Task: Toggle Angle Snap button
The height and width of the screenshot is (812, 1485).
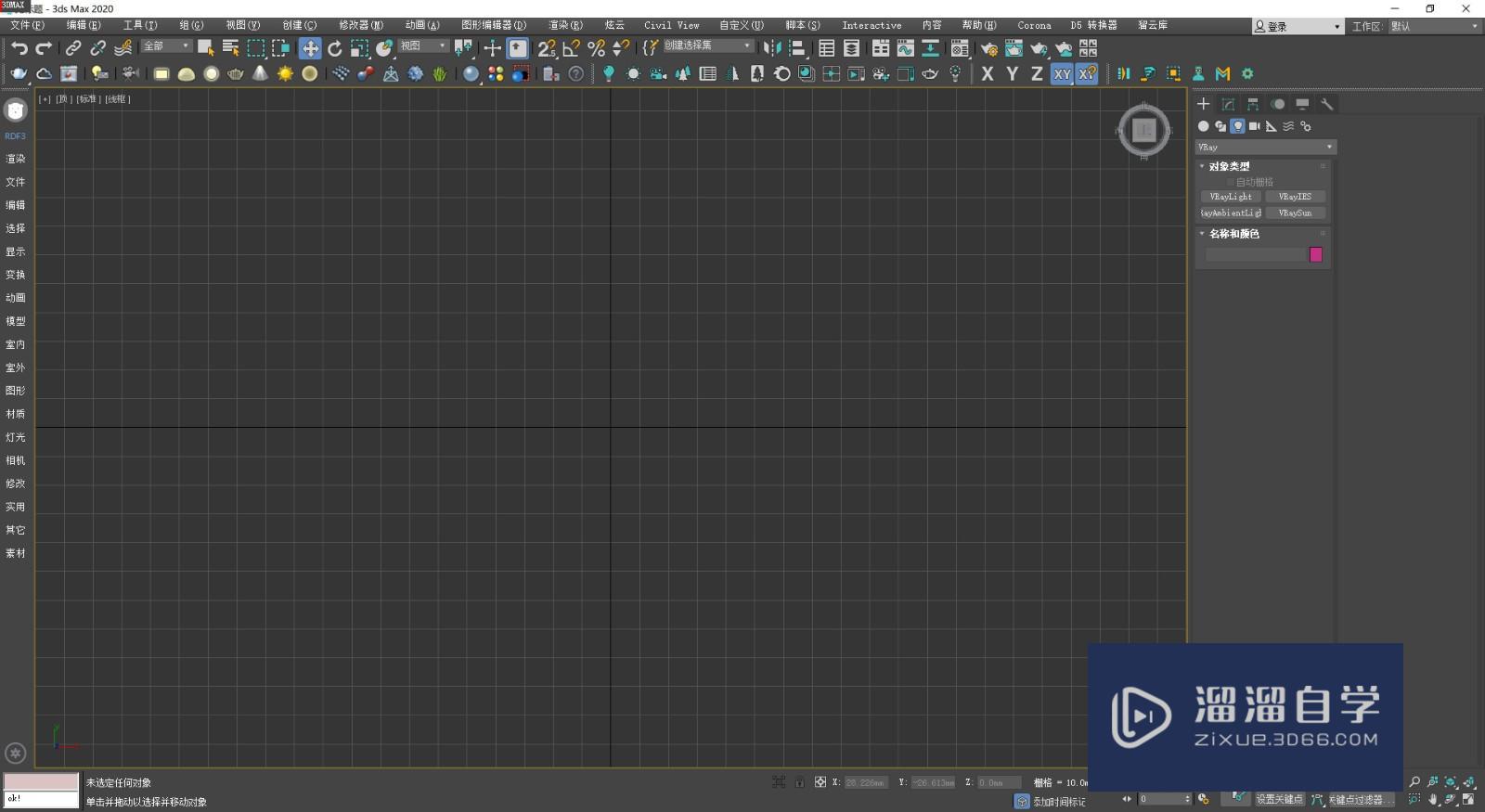Action: click(572, 47)
